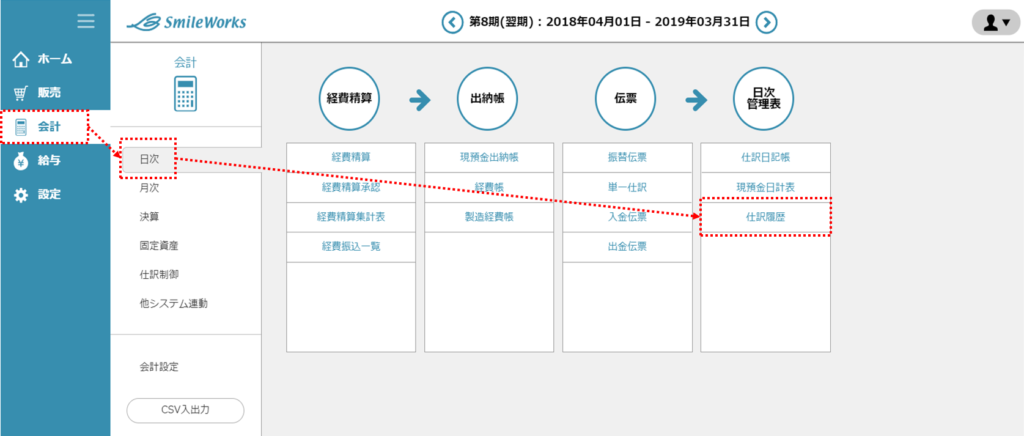Go to previous fiscal period arrow
The height and width of the screenshot is (436, 1024).
coord(452,22)
